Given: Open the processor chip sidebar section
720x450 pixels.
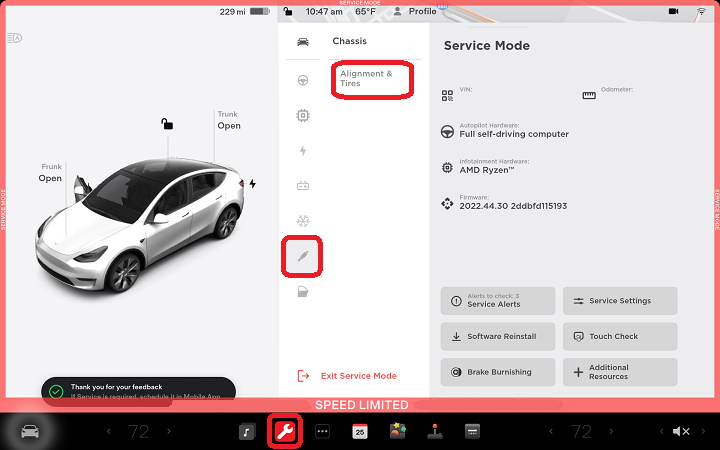Looking at the screenshot, I should 303,115.
